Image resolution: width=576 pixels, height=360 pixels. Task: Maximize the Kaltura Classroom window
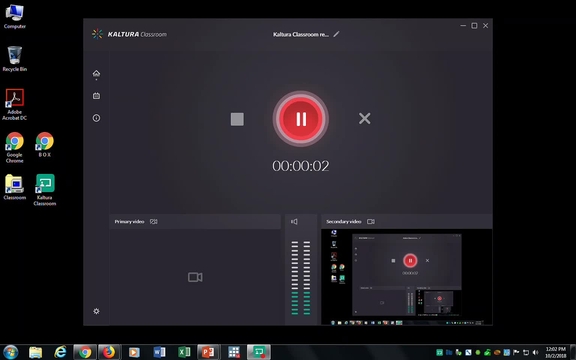(474, 25)
